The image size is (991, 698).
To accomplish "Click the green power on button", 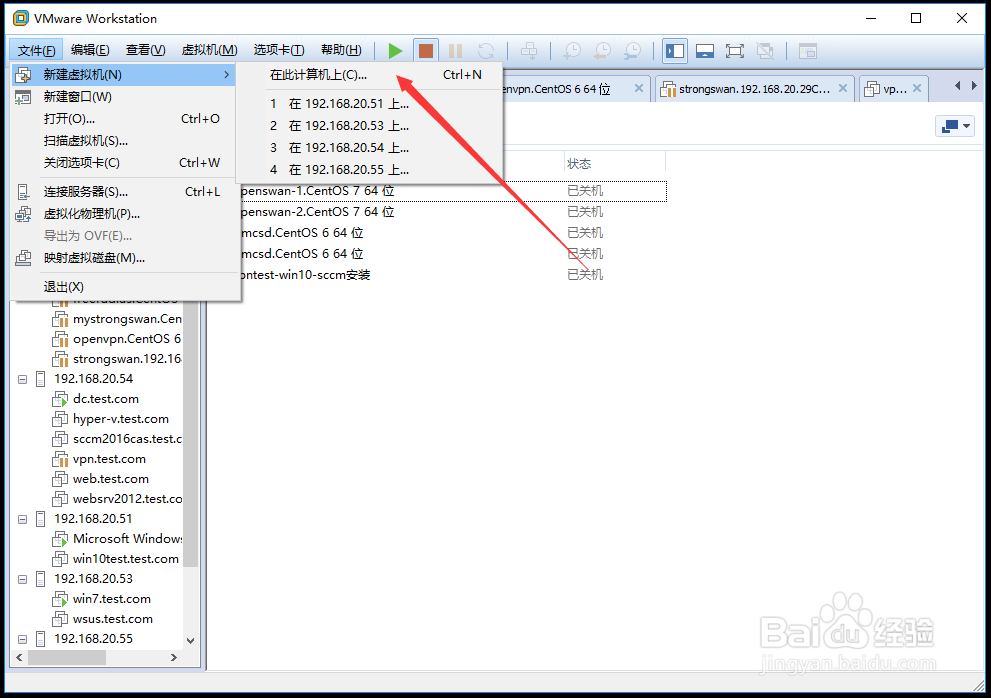I will coord(396,51).
